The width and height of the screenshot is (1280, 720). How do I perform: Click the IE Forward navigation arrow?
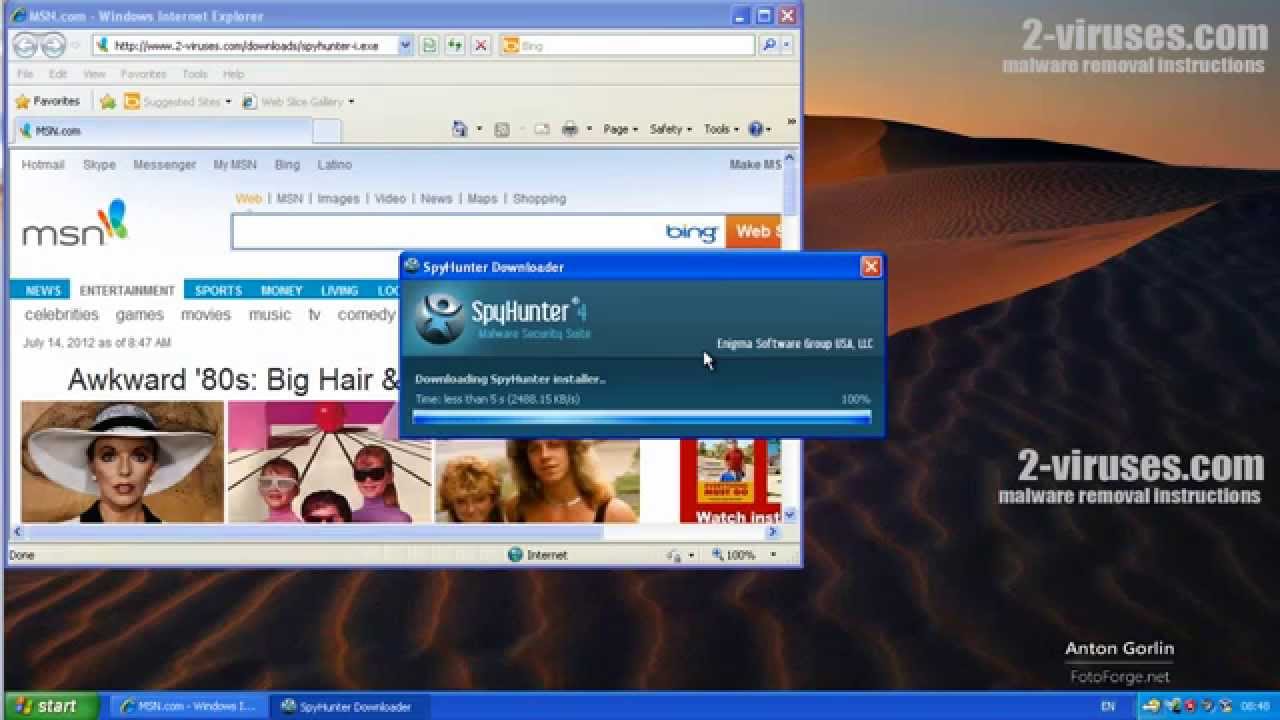click(53, 45)
